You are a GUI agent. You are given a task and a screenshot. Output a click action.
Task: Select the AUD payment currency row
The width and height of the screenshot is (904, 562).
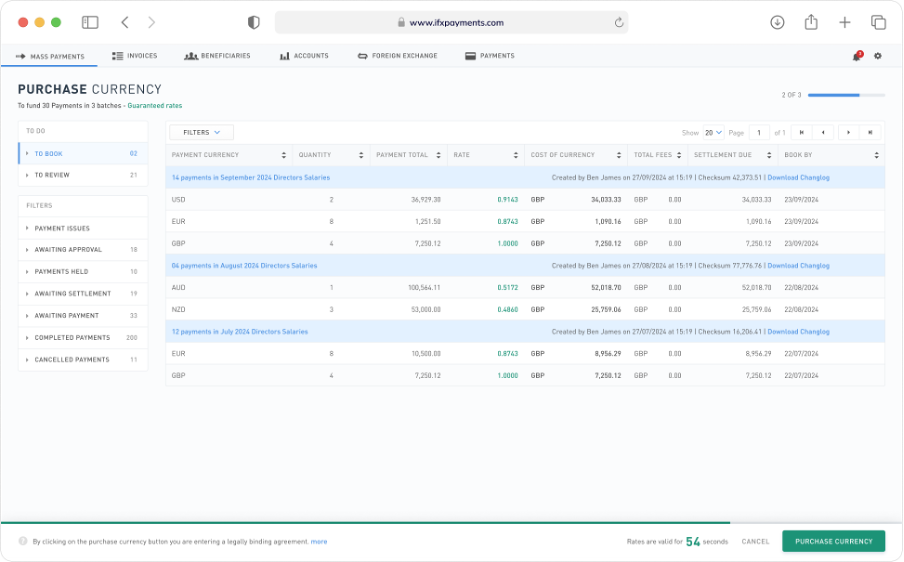(x=525, y=288)
